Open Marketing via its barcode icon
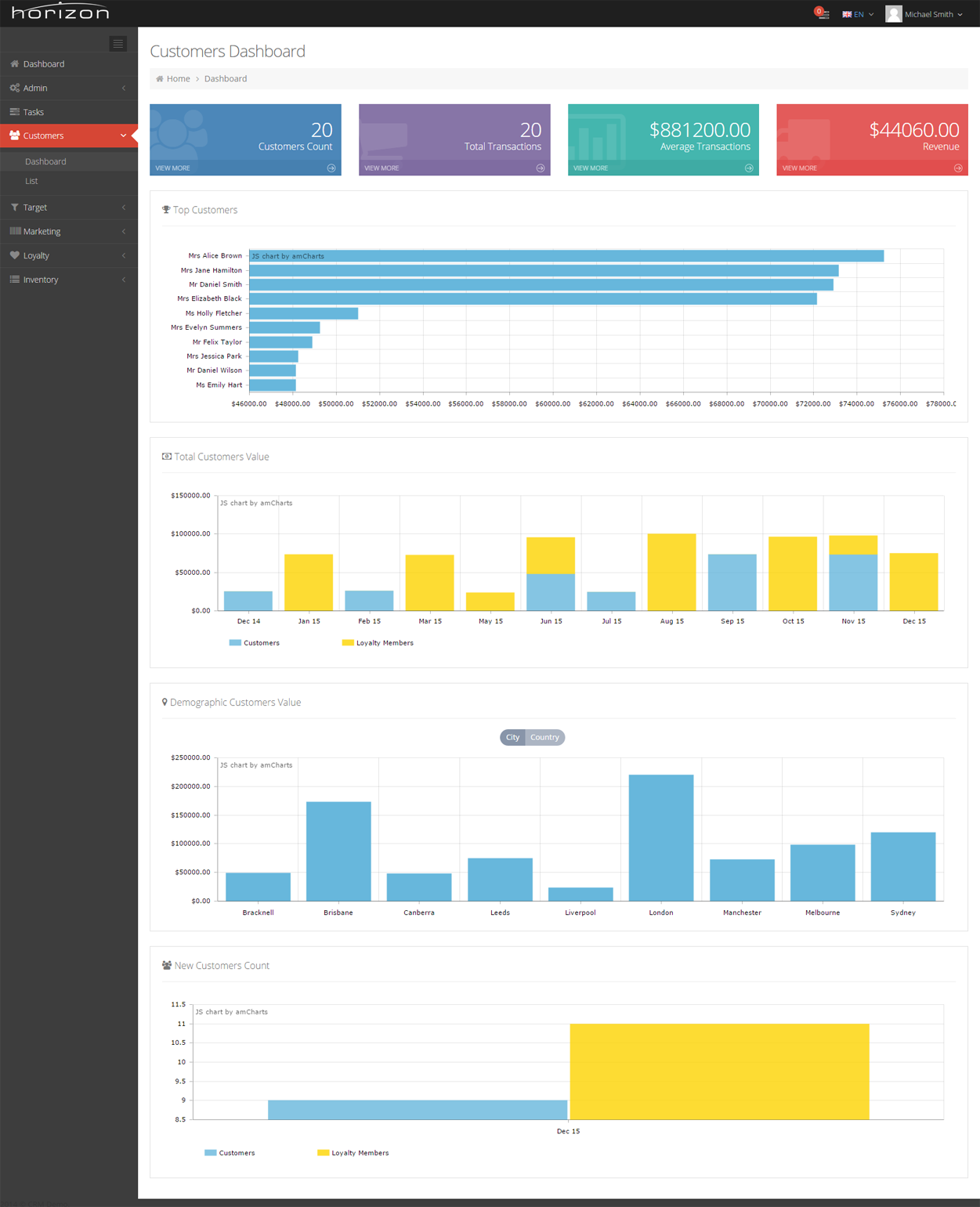980x1207 pixels. 14,231
